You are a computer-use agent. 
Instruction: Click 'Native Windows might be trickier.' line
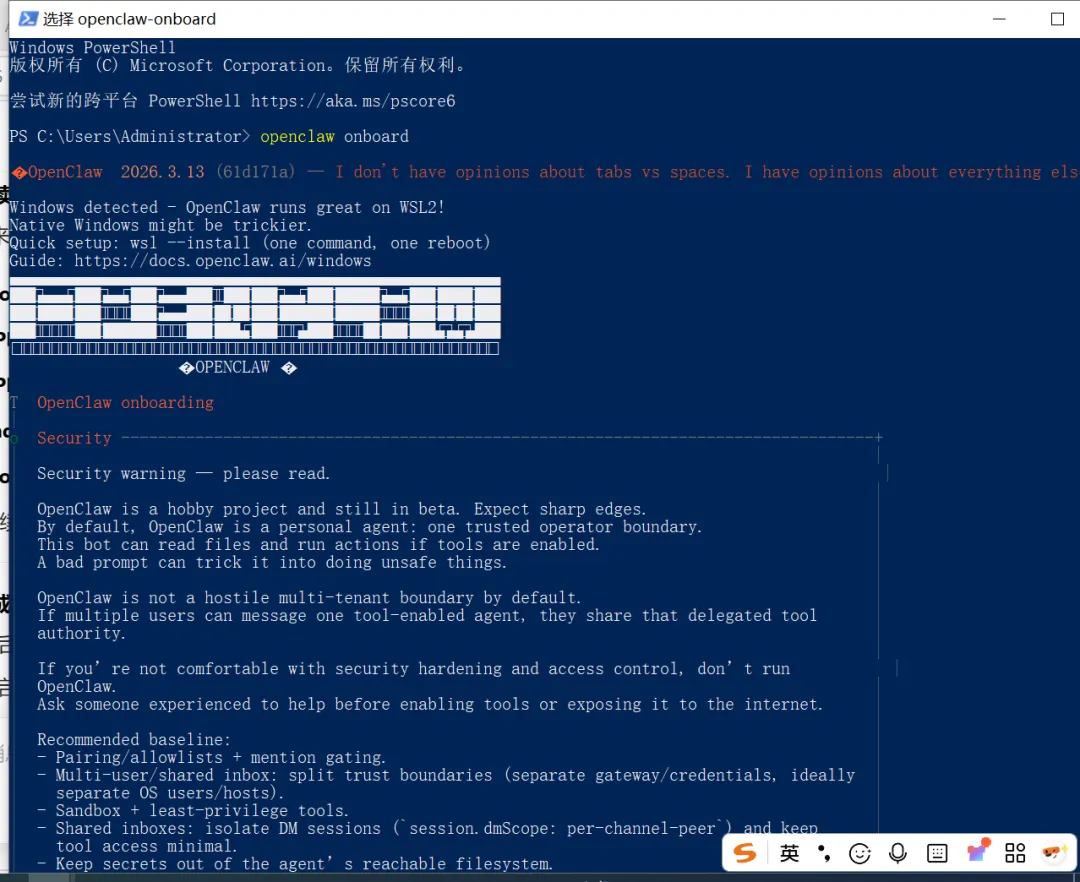point(160,225)
